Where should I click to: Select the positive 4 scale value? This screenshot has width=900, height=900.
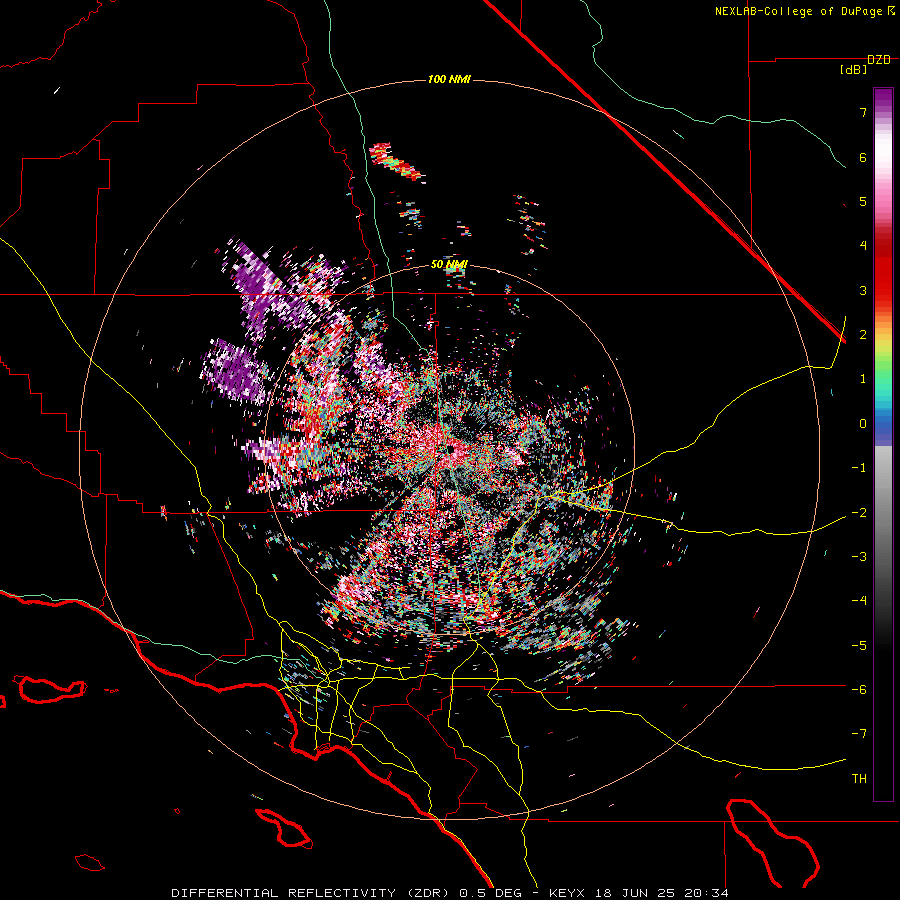pyautogui.click(x=863, y=246)
